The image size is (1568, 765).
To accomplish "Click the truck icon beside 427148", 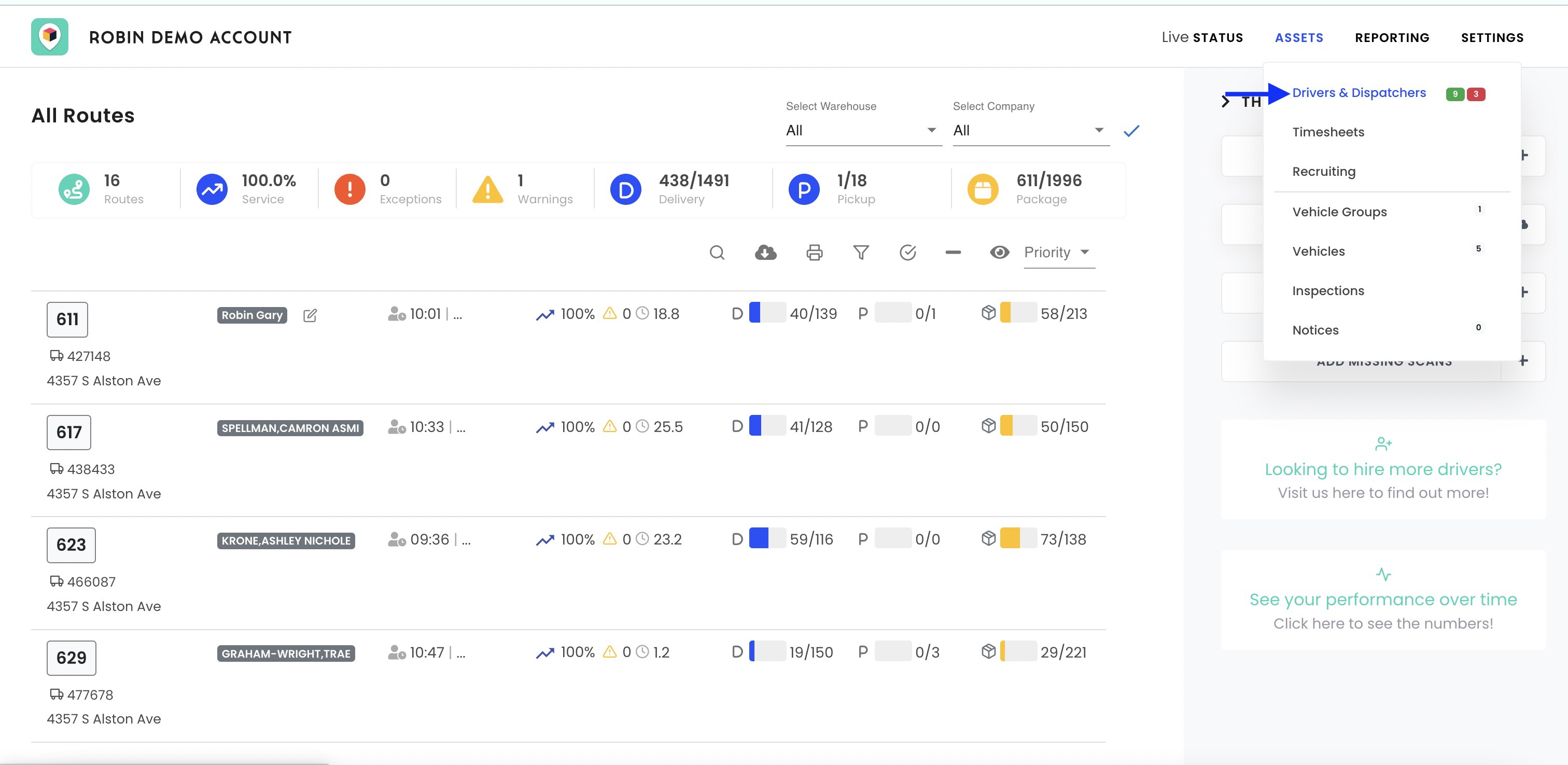I will click(x=56, y=356).
